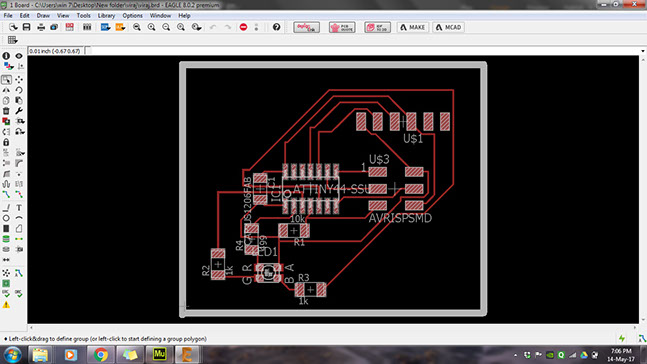
Task: Click the red Stop command icon
Action: [243, 27]
